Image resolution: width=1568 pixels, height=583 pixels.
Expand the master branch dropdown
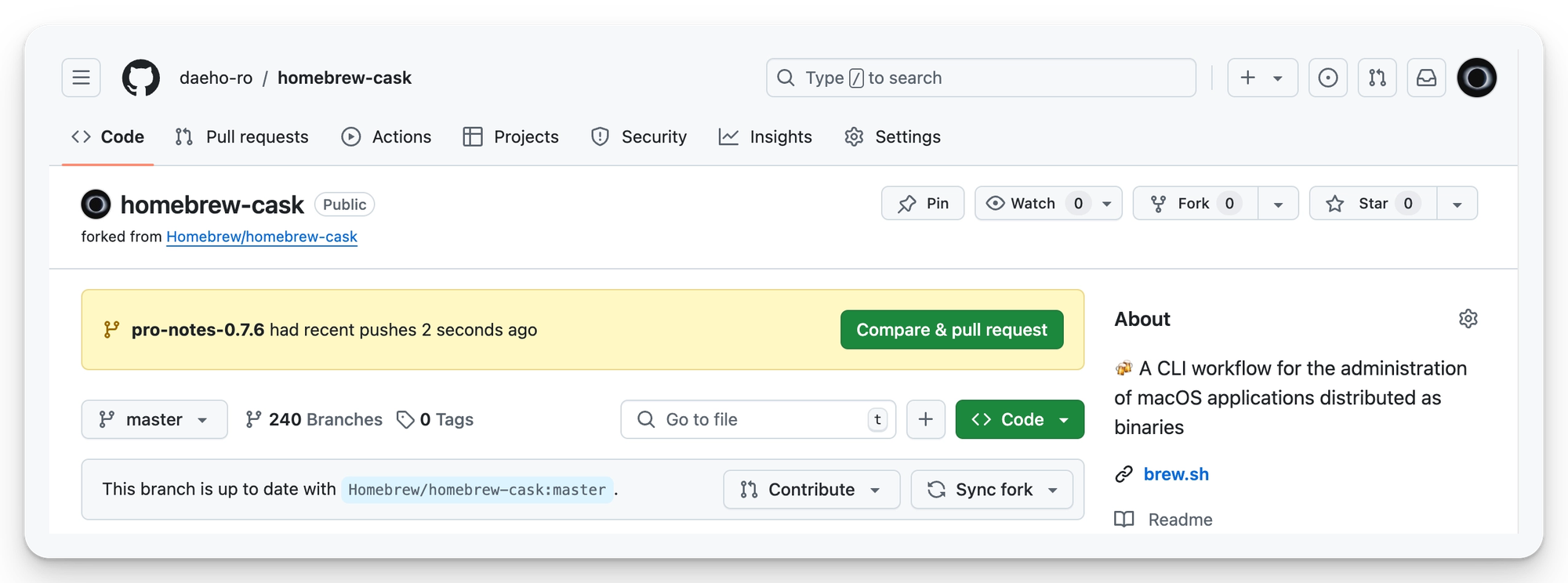(x=154, y=419)
